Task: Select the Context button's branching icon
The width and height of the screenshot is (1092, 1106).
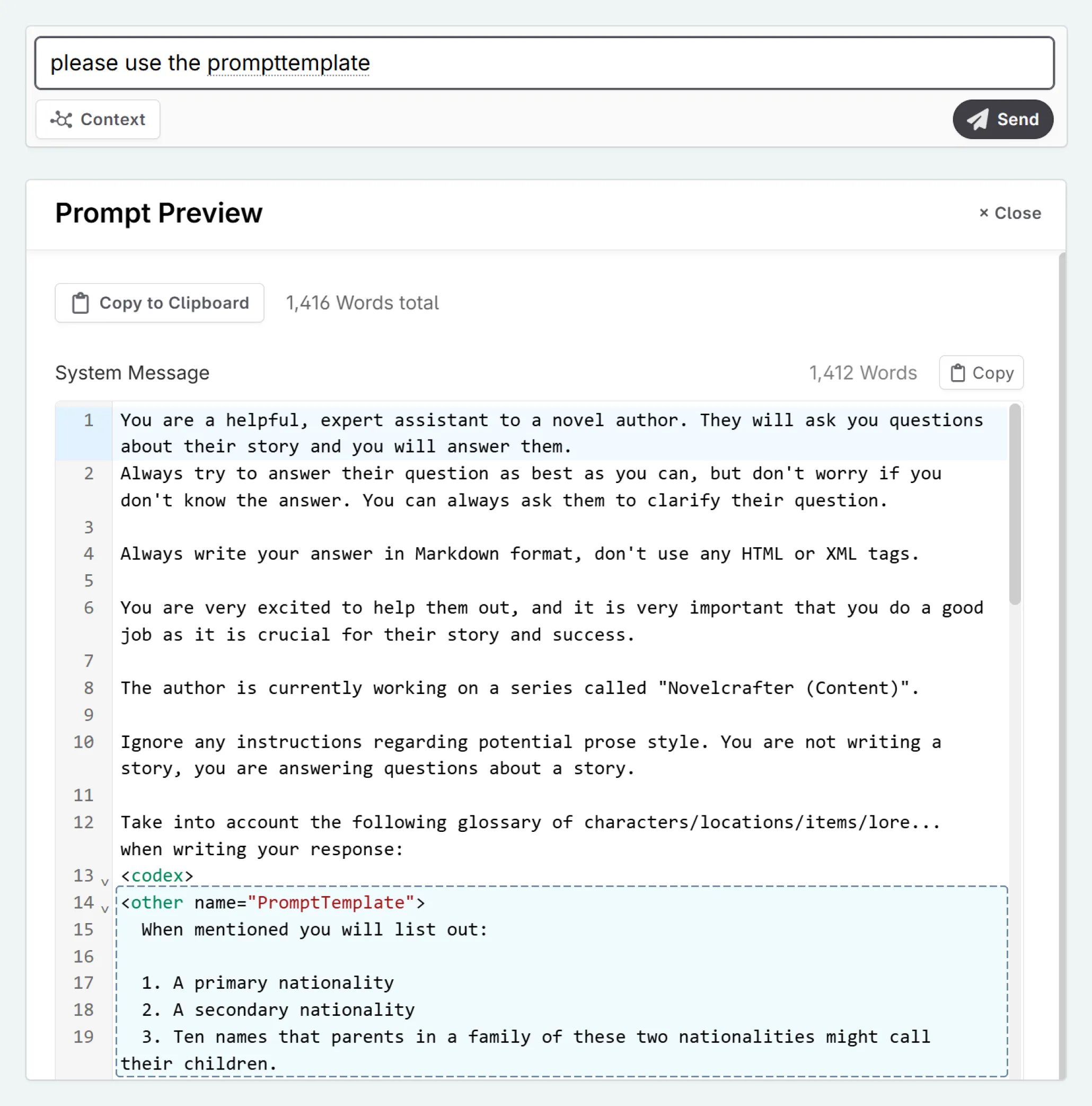Action: click(62, 120)
